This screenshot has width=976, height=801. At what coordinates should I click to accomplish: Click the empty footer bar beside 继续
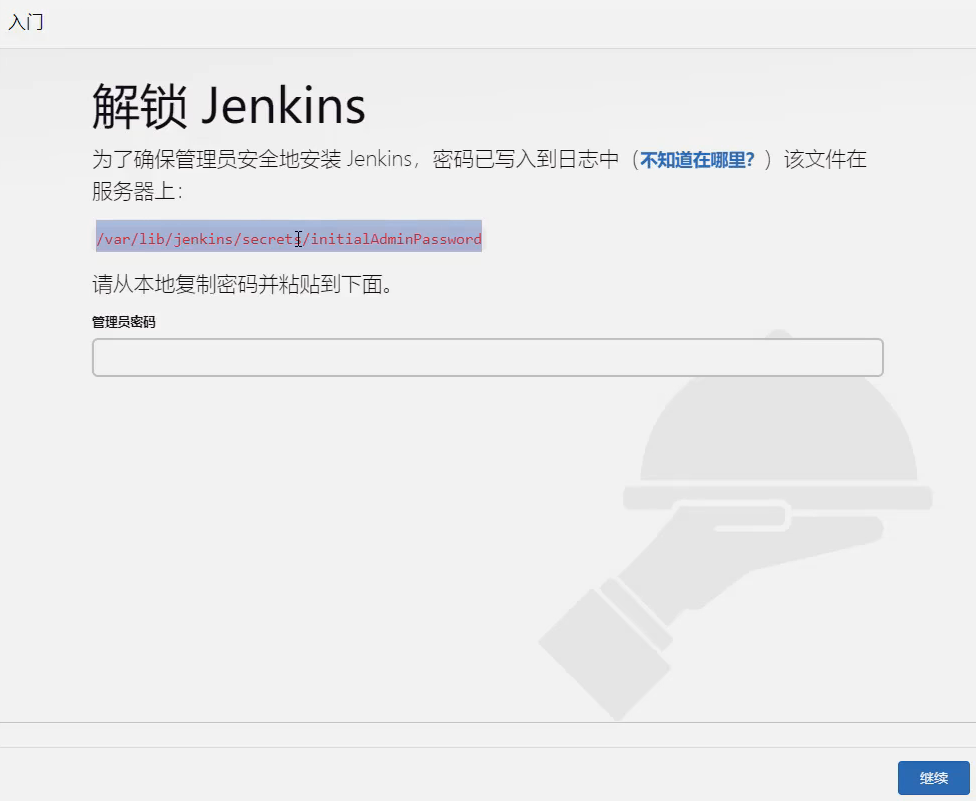click(448, 775)
